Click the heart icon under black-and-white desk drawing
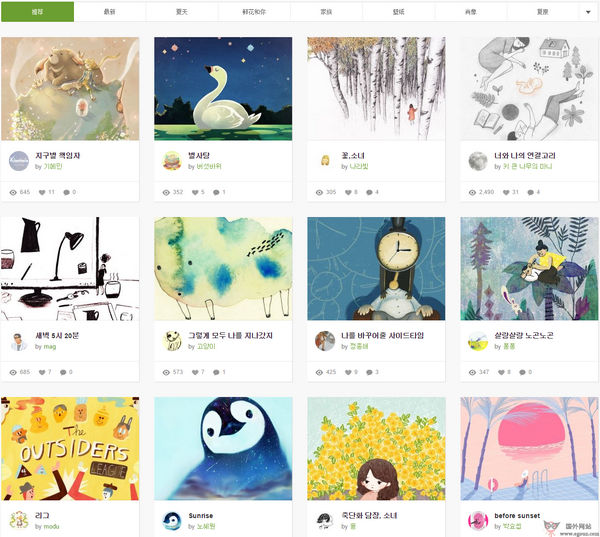Viewport: 600px width, 537px height. coord(42,372)
